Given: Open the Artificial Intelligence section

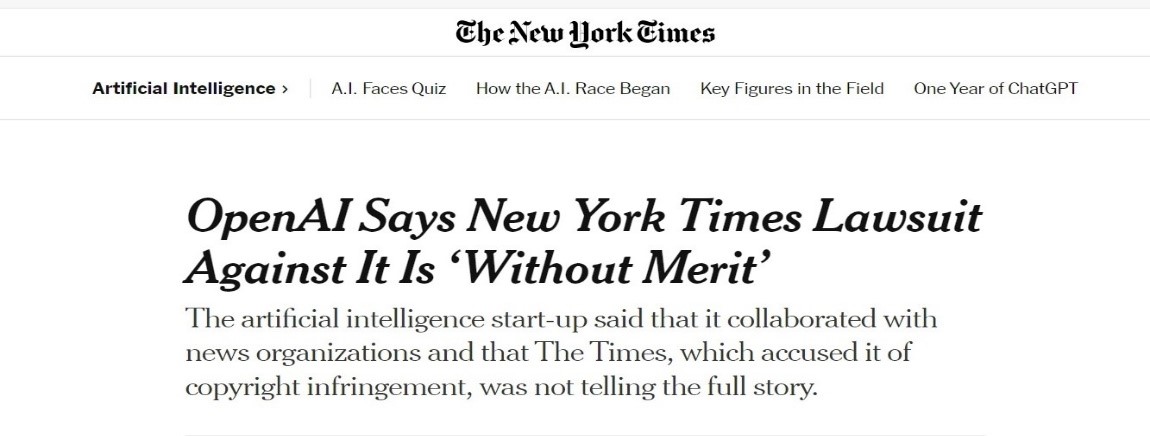Looking at the screenshot, I should click(x=183, y=88).
